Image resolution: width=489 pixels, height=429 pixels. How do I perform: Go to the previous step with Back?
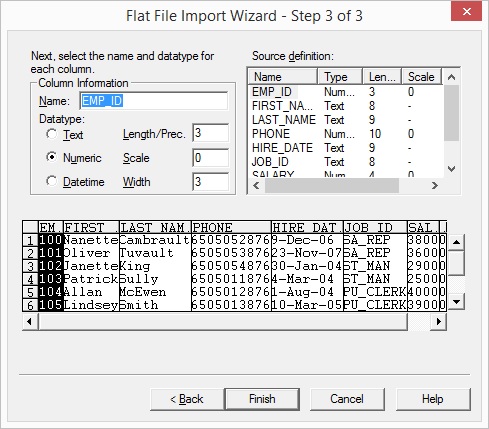(x=187, y=399)
